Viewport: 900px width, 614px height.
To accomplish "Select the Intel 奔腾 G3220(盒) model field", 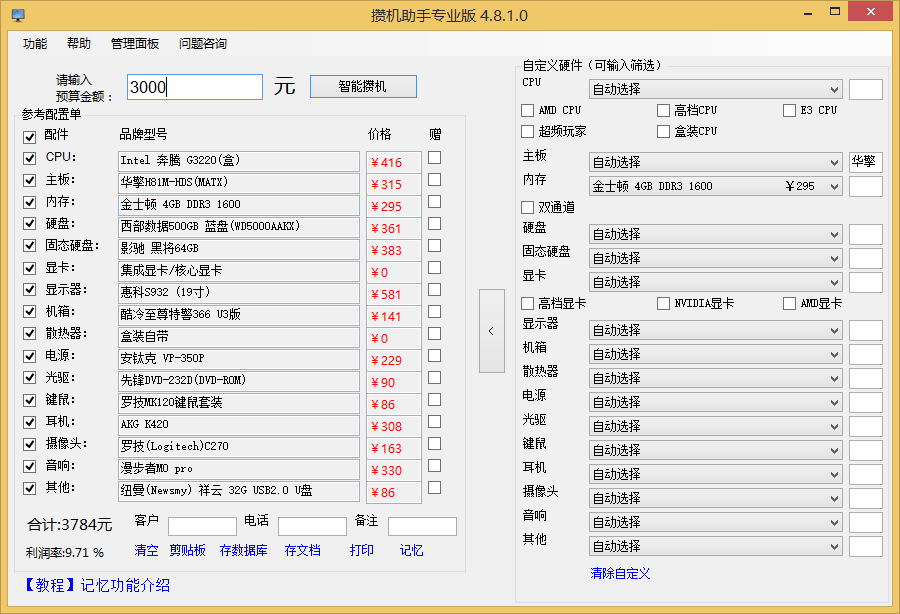I will (239, 161).
